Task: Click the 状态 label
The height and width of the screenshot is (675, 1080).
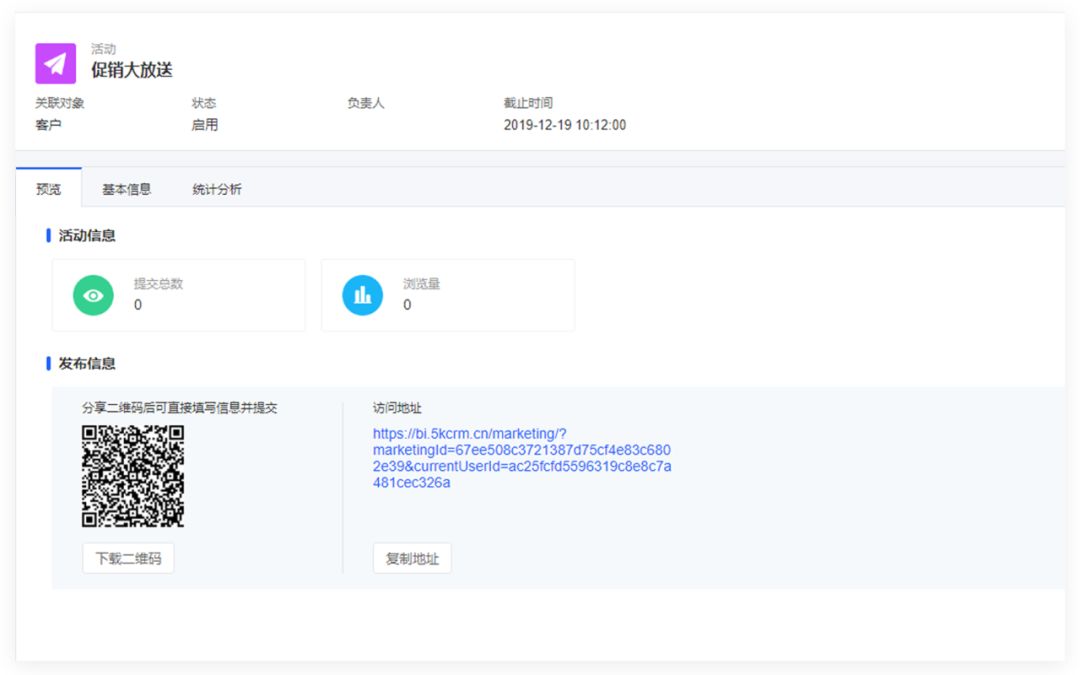Action: 204,103
